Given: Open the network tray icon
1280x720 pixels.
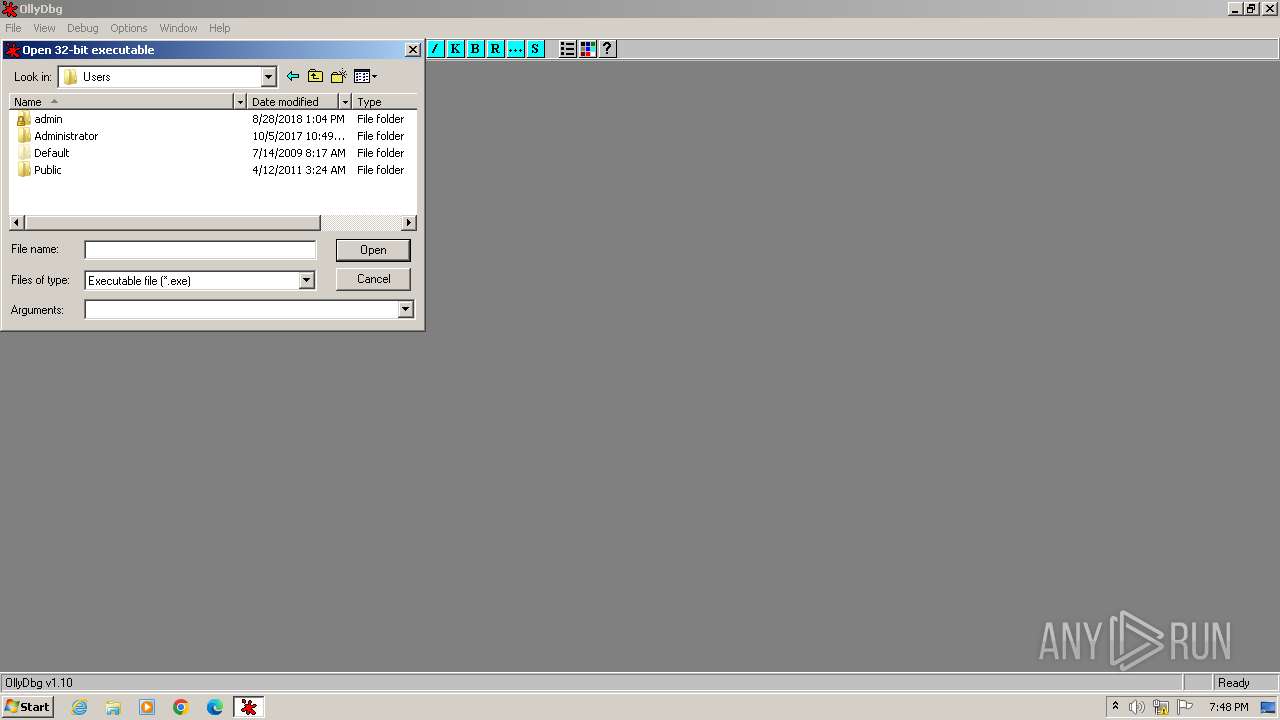Looking at the screenshot, I should 1161,707.
